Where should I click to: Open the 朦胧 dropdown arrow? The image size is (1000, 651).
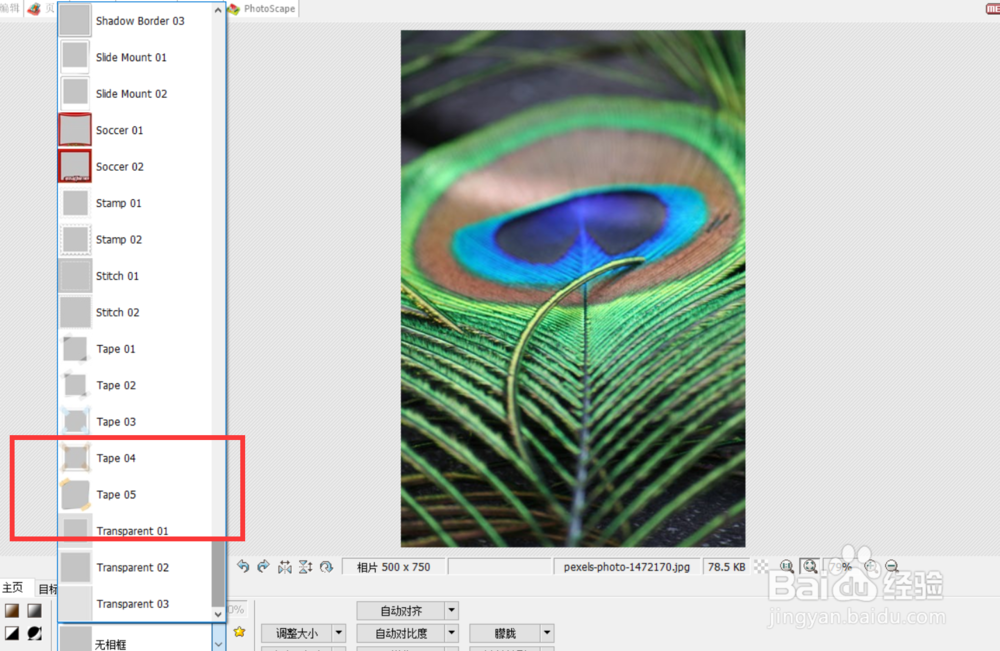click(547, 633)
